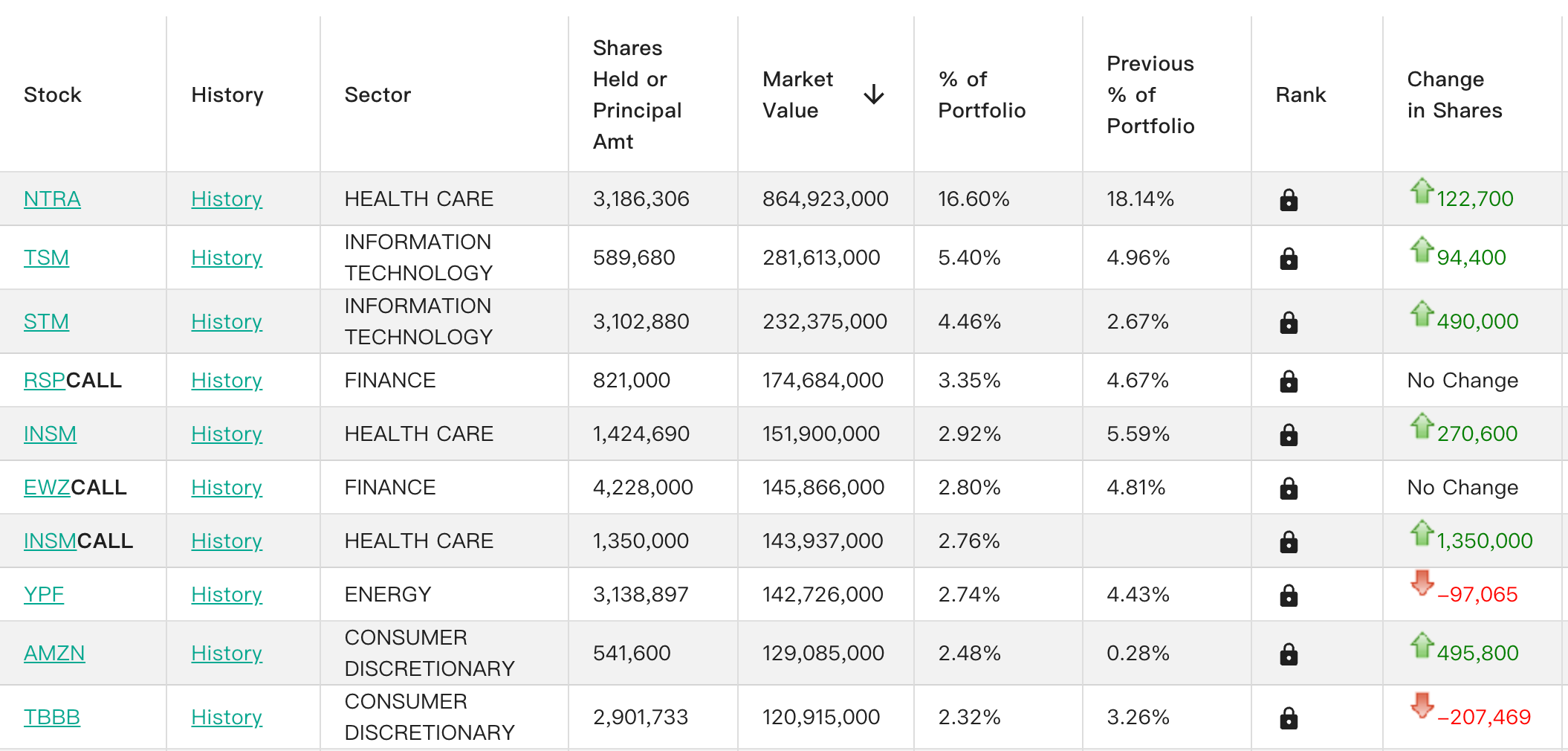Click the lock icon for RSP CALL
This screenshot has height=751, width=1568.
pos(1289,381)
